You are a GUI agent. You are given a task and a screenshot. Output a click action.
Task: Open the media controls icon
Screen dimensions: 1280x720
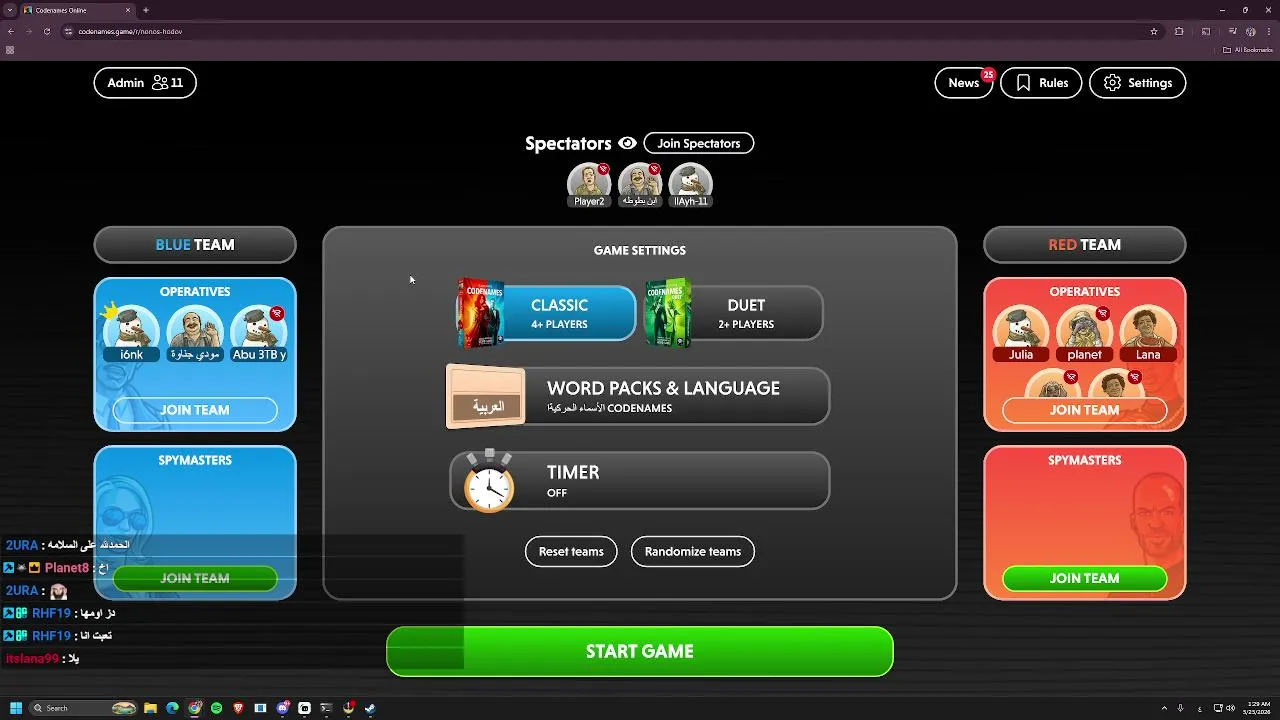(x=1231, y=31)
